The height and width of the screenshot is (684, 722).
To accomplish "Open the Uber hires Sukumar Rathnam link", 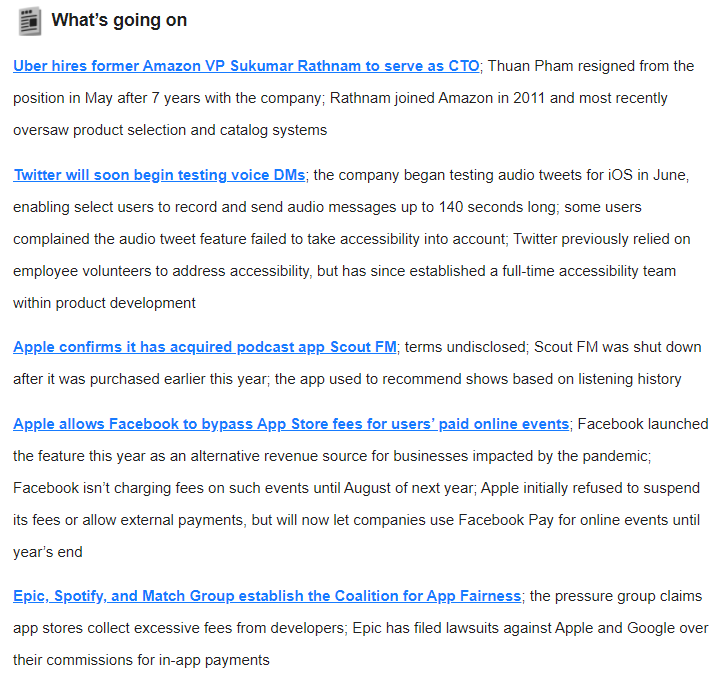I will pyautogui.click(x=246, y=66).
